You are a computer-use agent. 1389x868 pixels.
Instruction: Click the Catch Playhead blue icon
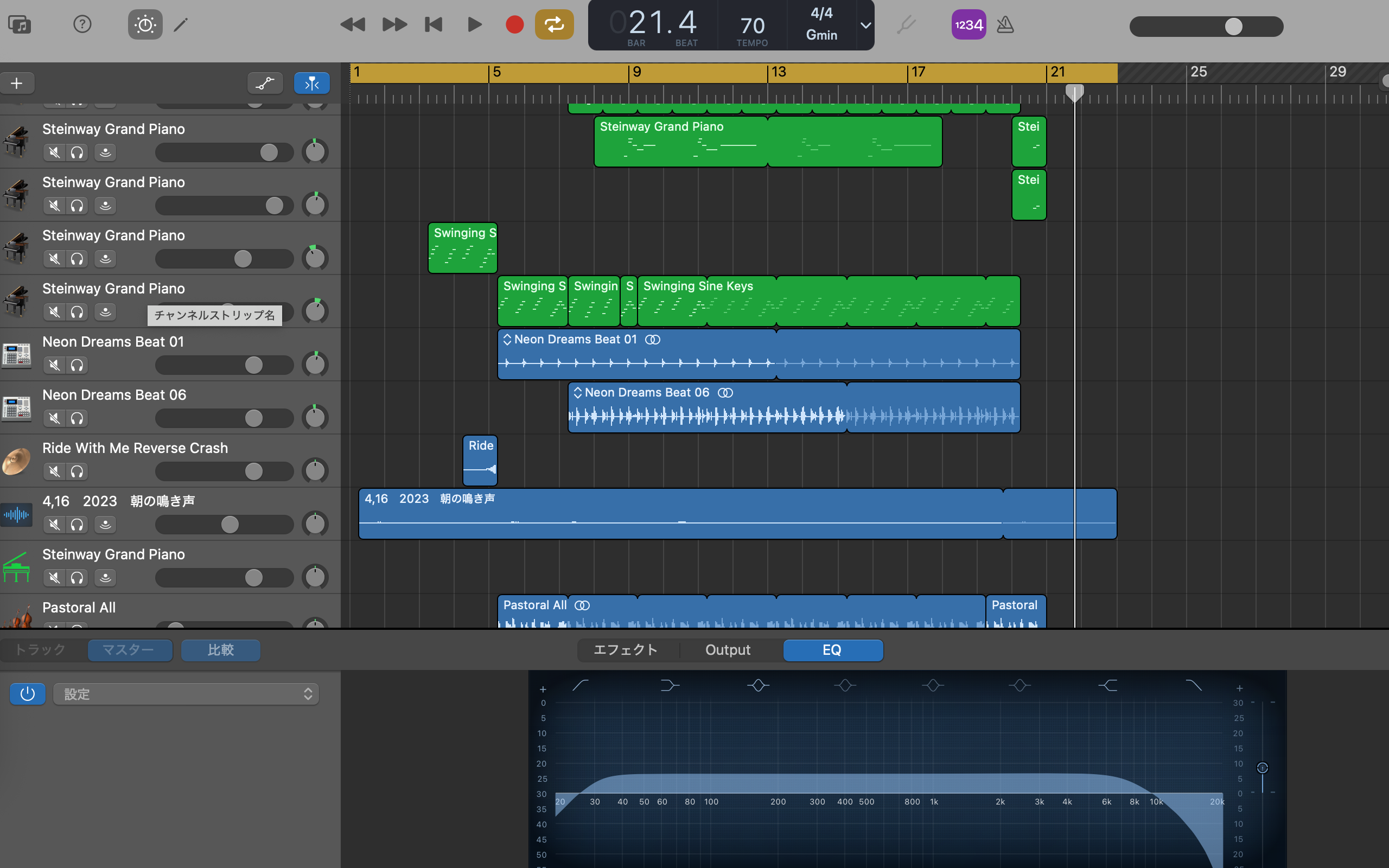[311, 84]
